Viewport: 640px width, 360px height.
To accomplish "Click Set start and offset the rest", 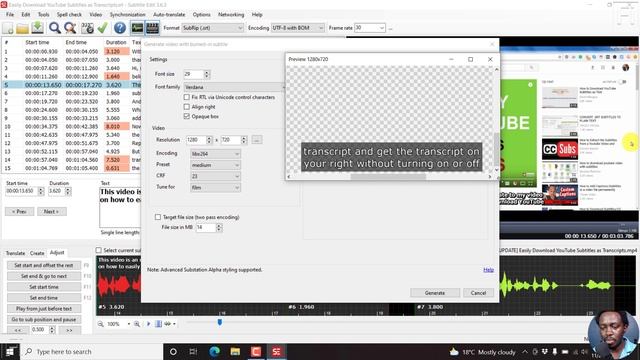I will coord(44,265).
